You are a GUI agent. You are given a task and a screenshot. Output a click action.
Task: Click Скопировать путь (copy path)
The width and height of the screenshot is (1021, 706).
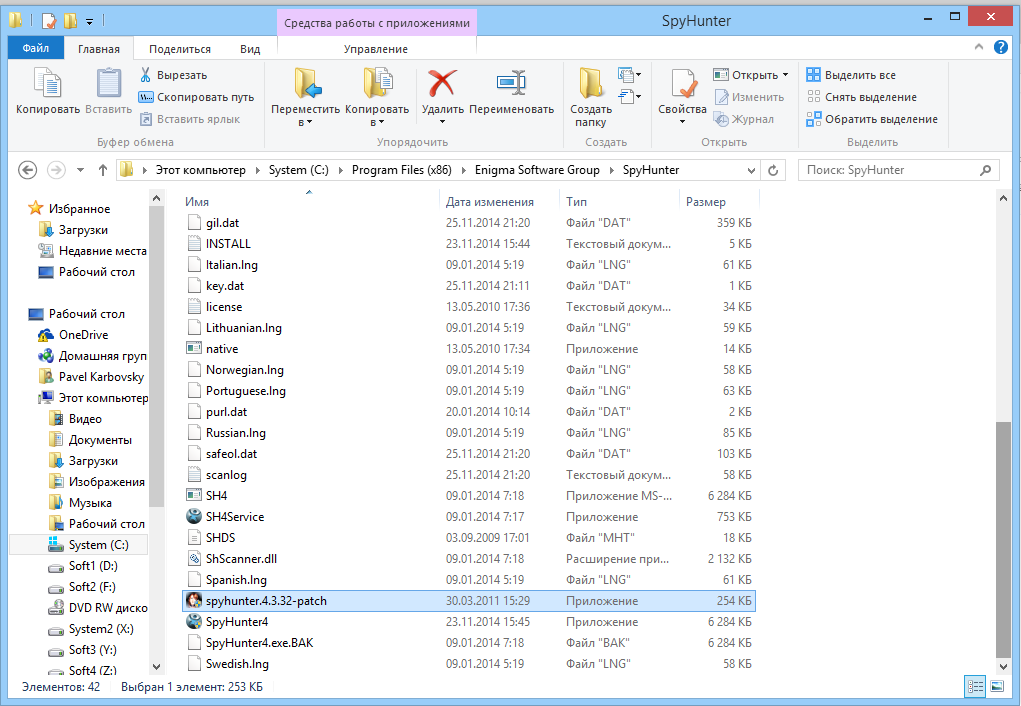(196, 97)
